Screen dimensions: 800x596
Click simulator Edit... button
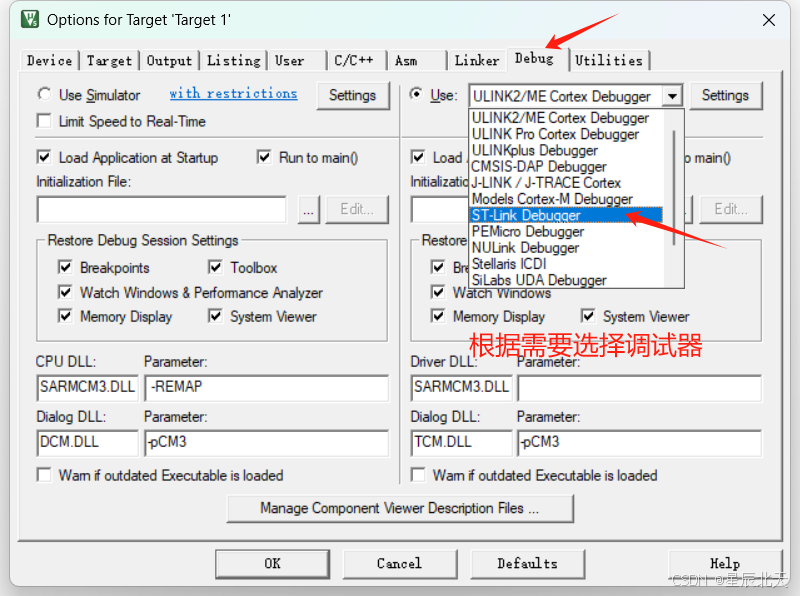[357, 210]
